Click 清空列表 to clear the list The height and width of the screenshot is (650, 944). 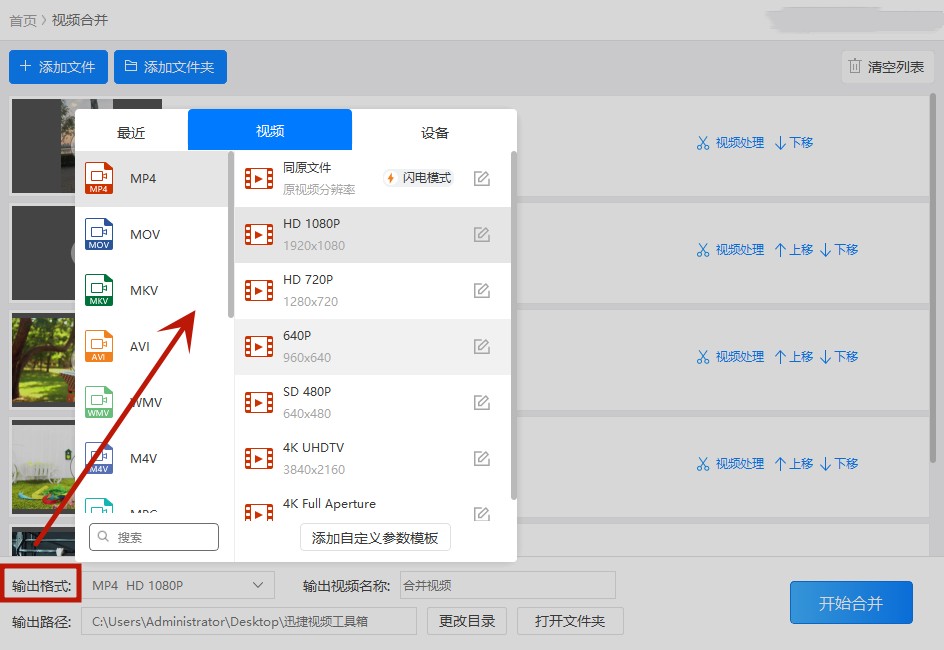(887, 67)
